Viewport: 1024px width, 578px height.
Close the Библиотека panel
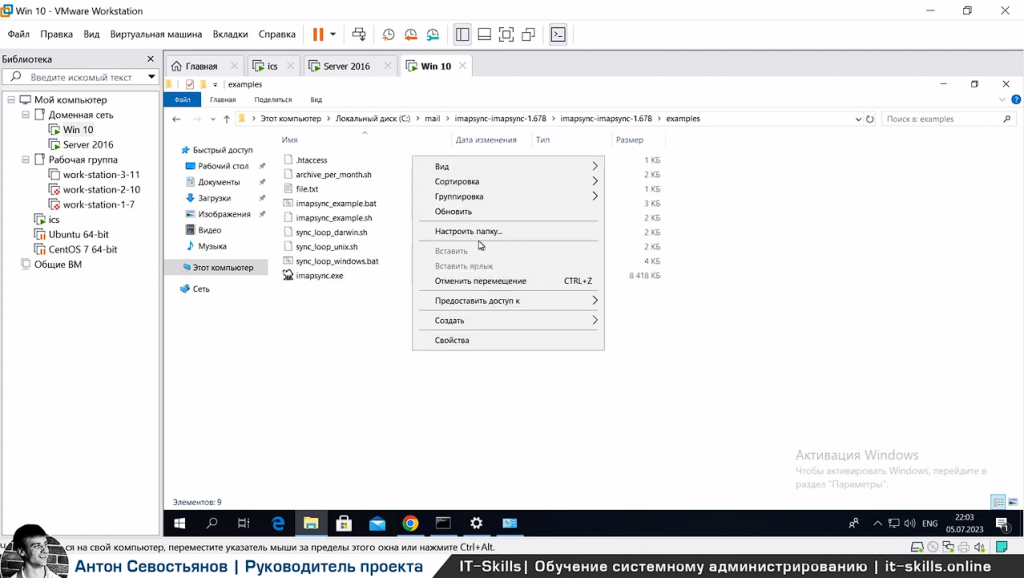151,59
